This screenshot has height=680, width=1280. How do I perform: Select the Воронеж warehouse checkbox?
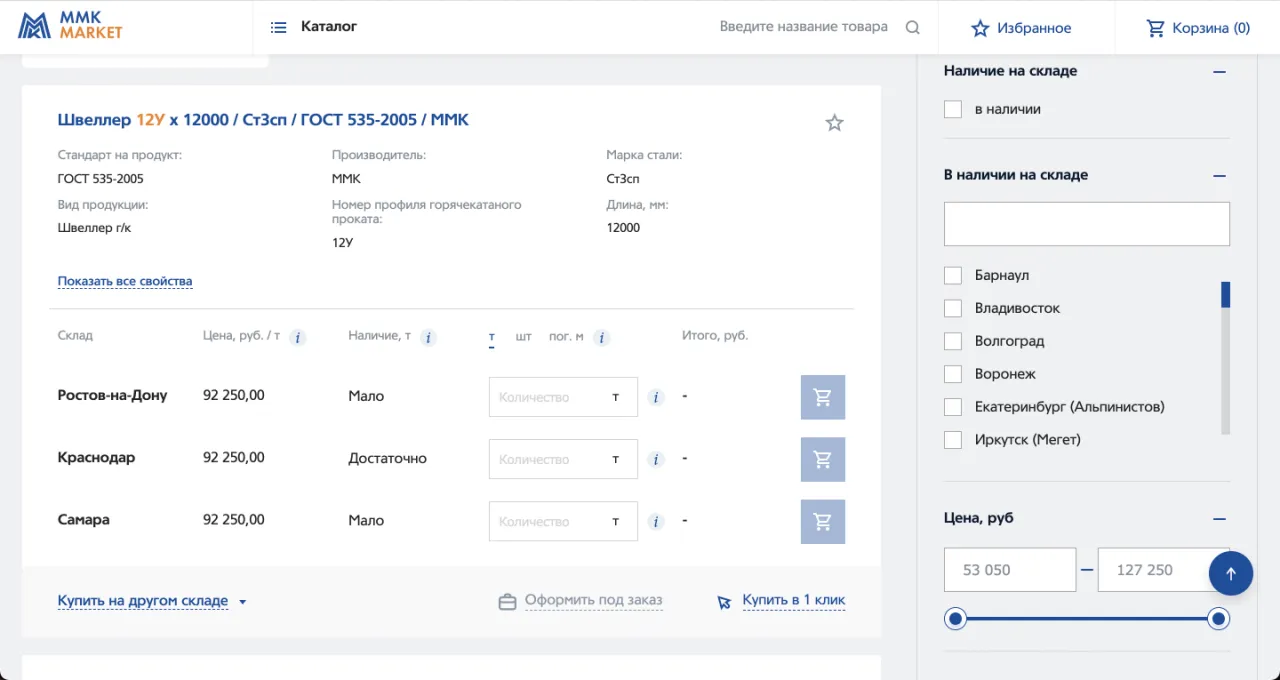(953, 374)
